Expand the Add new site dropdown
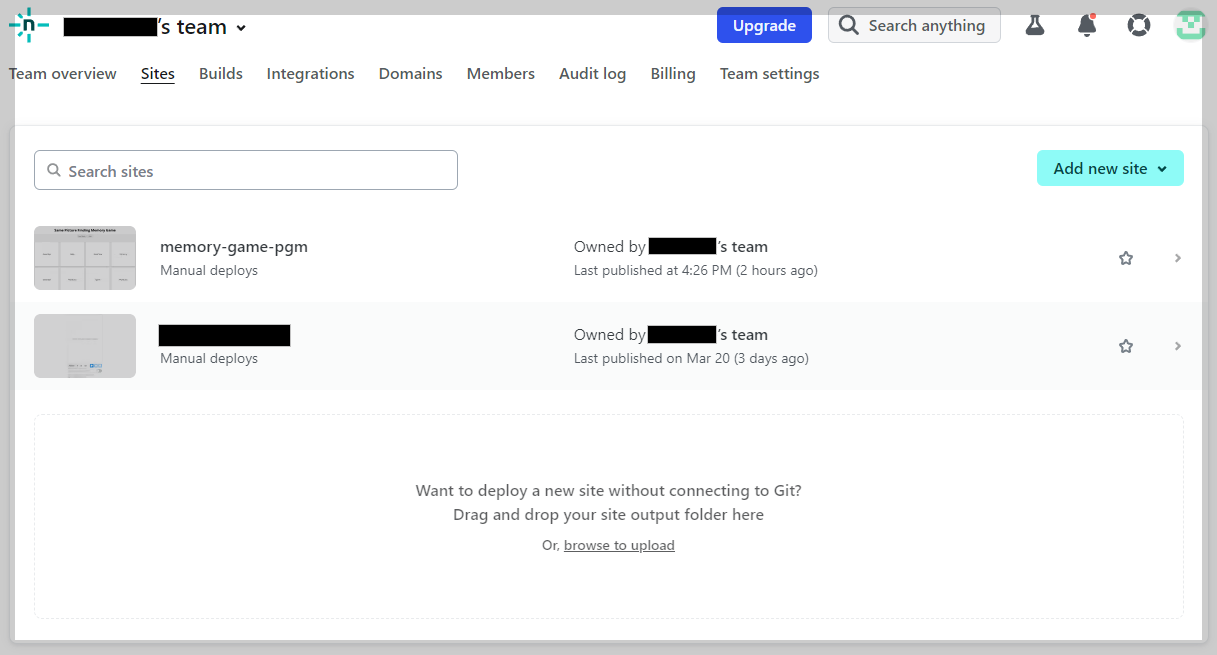1217x655 pixels. tap(1110, 168)
